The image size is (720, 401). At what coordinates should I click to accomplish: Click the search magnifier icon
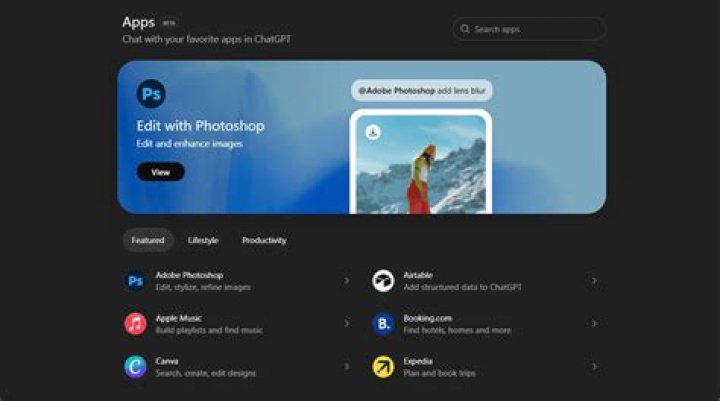coord(465,29)
